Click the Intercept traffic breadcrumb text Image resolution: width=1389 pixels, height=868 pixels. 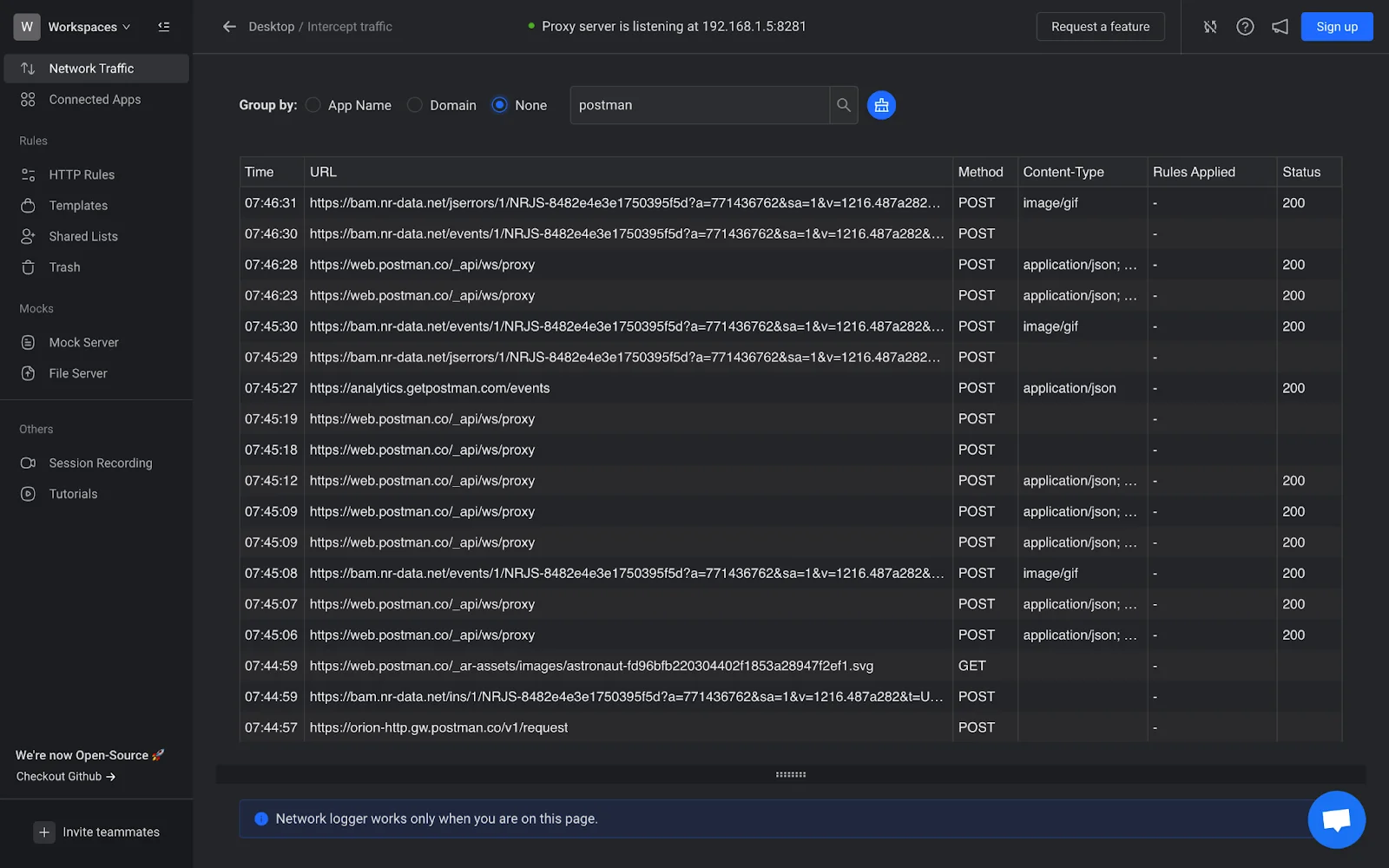[x=350, y=27]
